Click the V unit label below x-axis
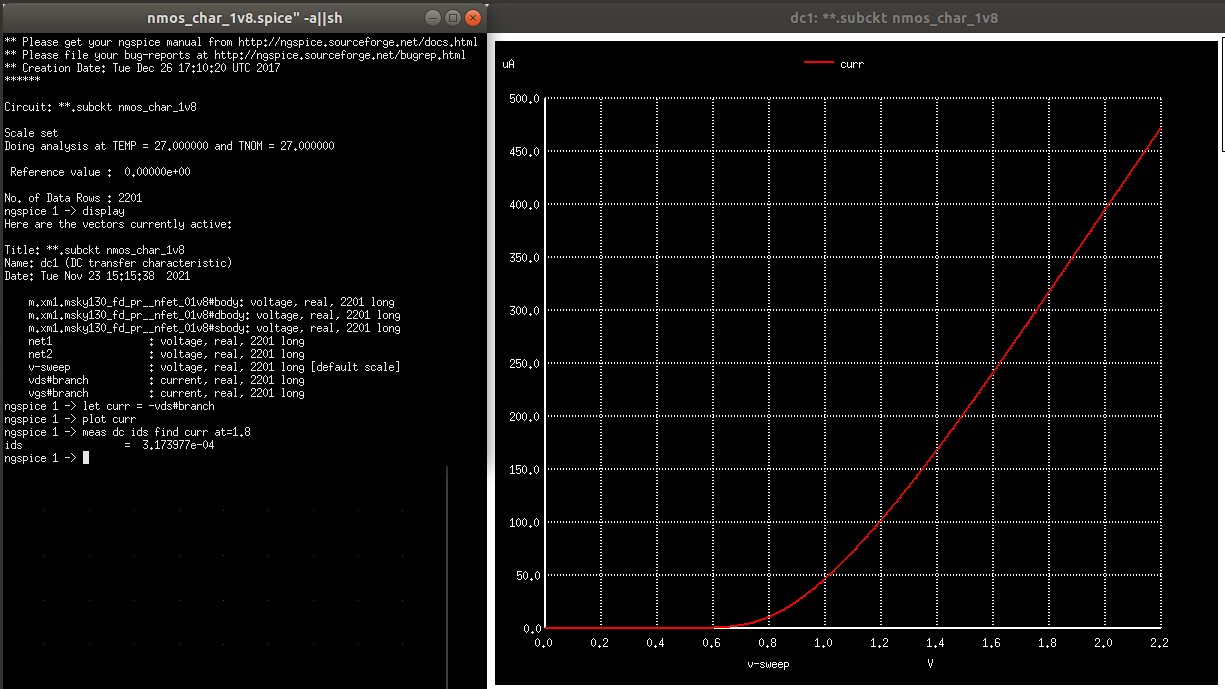1225x689 pixels. pos(931,662)
